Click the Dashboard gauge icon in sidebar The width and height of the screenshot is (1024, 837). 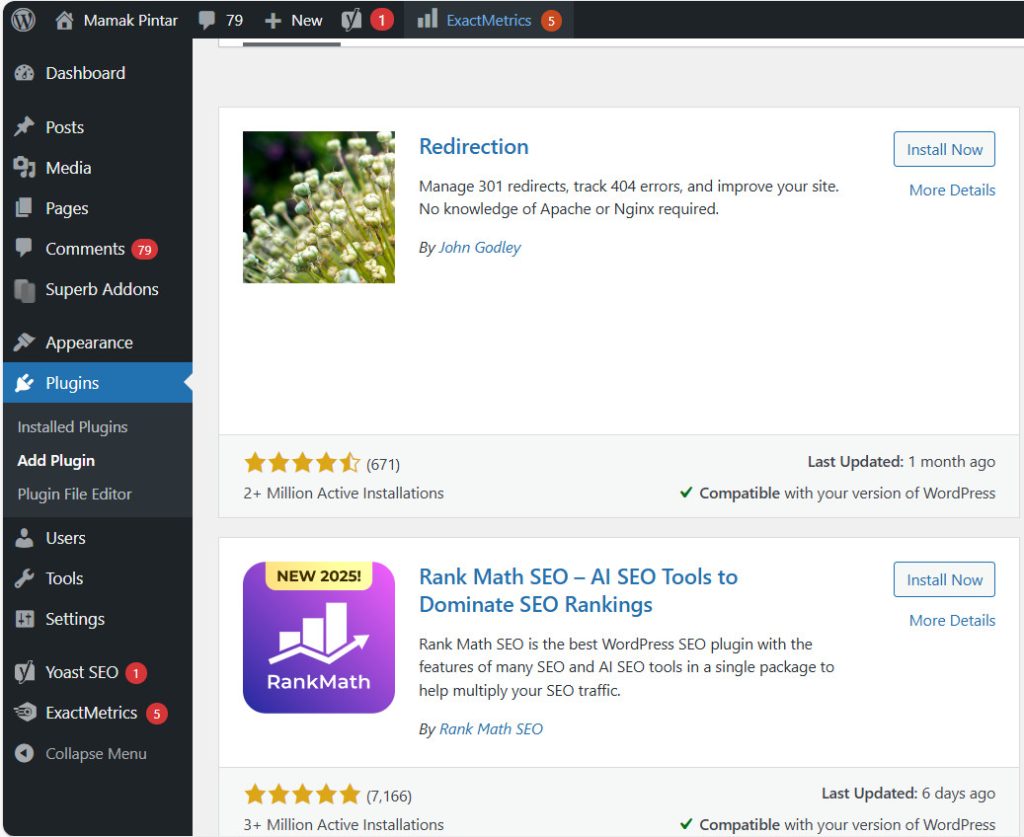[24, 73]
